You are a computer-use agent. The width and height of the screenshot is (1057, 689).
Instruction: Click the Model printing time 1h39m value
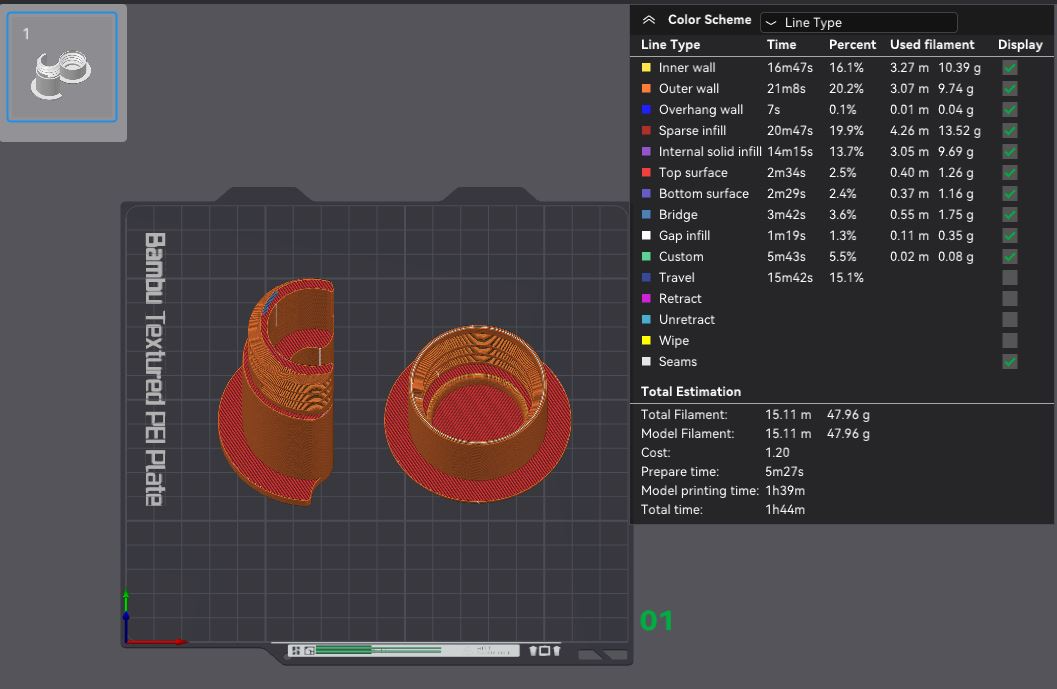[x=785, y=490]
